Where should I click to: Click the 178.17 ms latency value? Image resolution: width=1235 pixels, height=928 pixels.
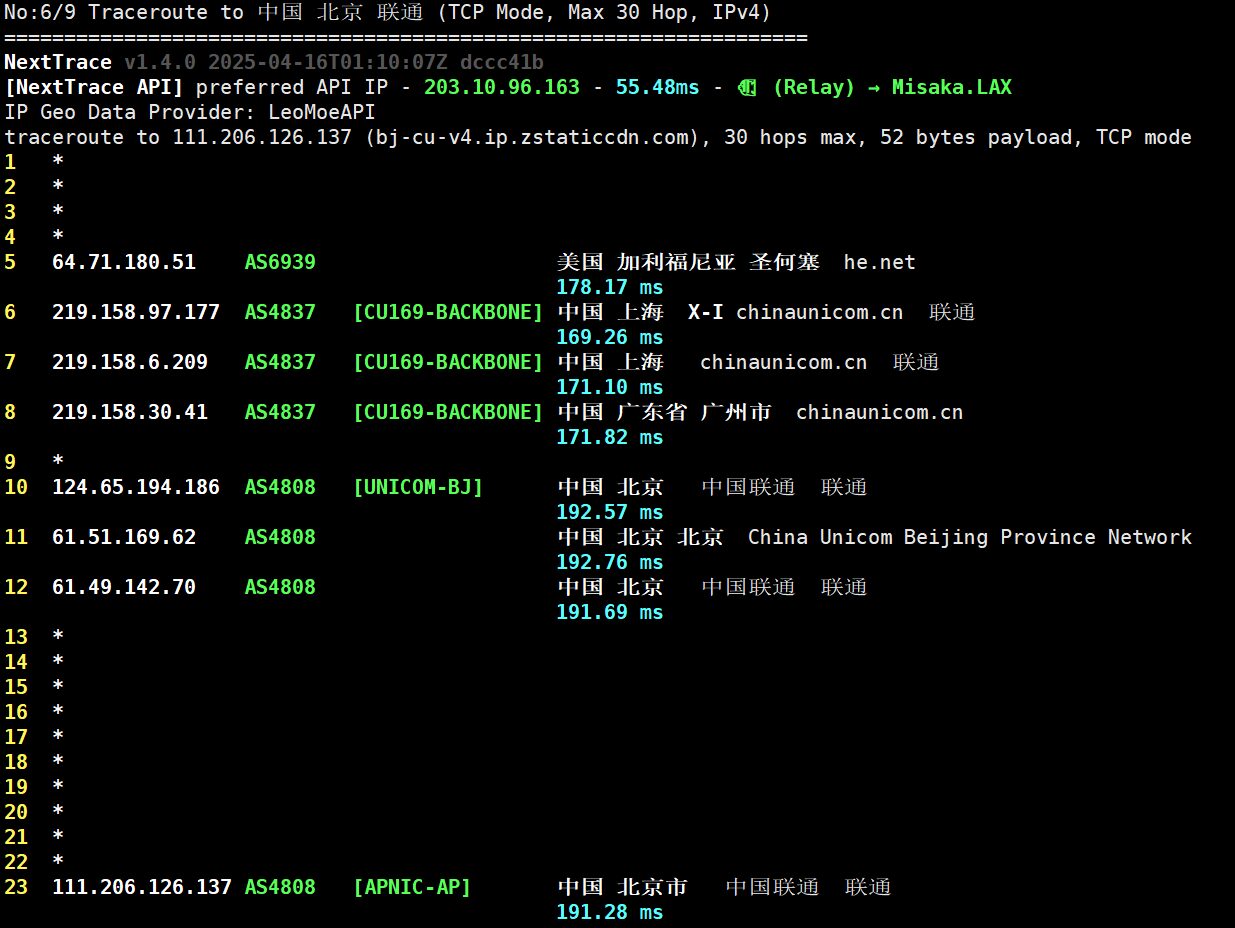(x=610, y=287)
